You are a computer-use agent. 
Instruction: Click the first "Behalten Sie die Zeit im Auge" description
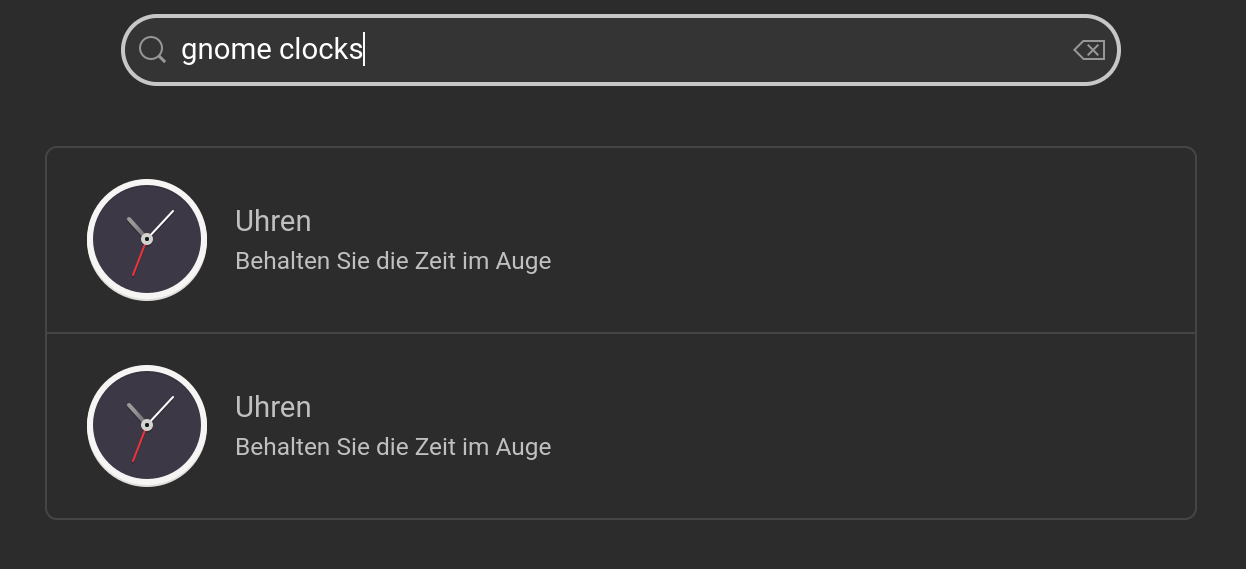(x=393, y=261)
